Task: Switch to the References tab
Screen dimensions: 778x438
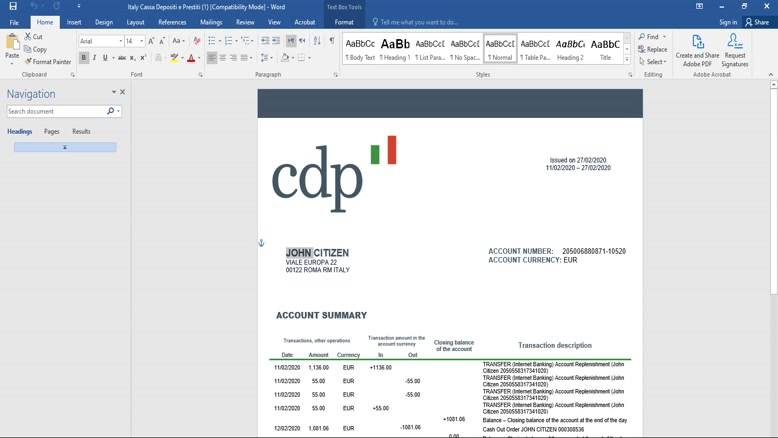Action: pos(172,22)
